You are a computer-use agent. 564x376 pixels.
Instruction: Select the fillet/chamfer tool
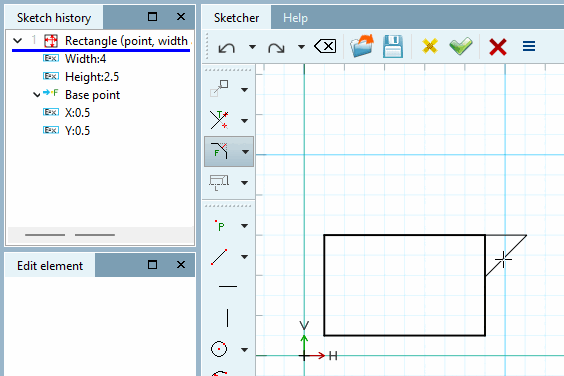click(219, 151)
